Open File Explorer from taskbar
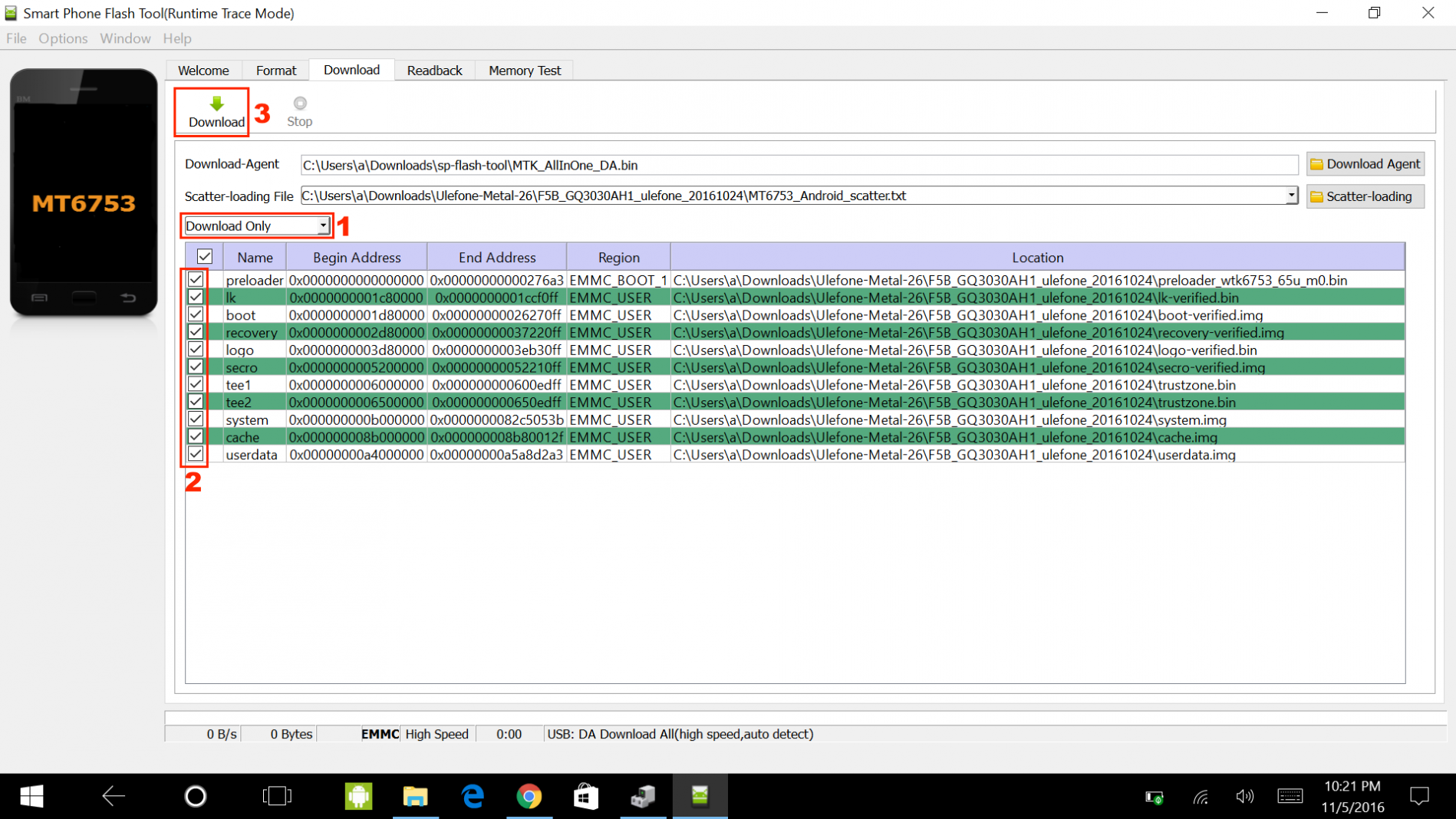This screenshot has height=819, width=1456. click(415, 796)
